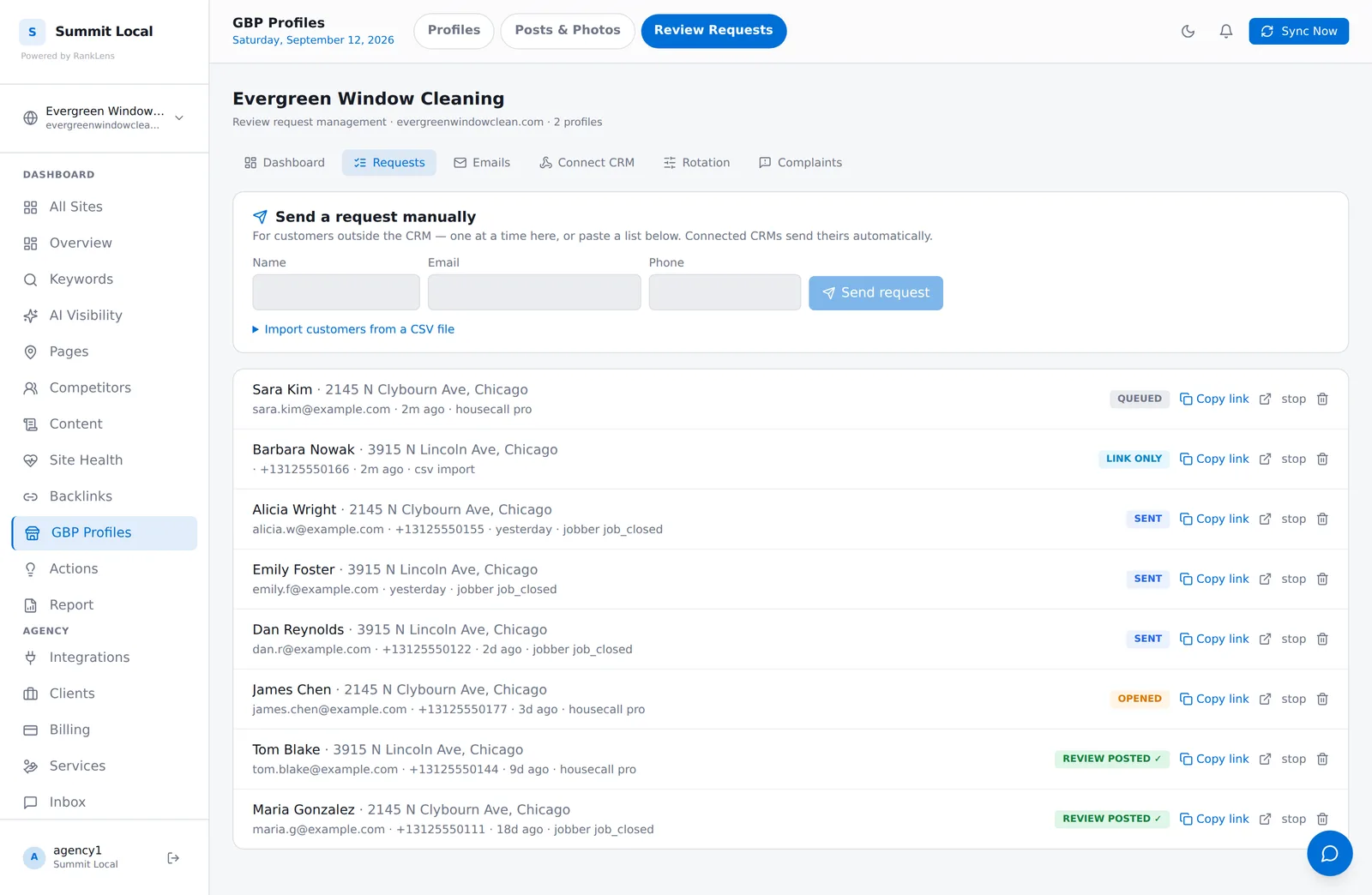Expand Import customers from a CSV file

[353, 329]
